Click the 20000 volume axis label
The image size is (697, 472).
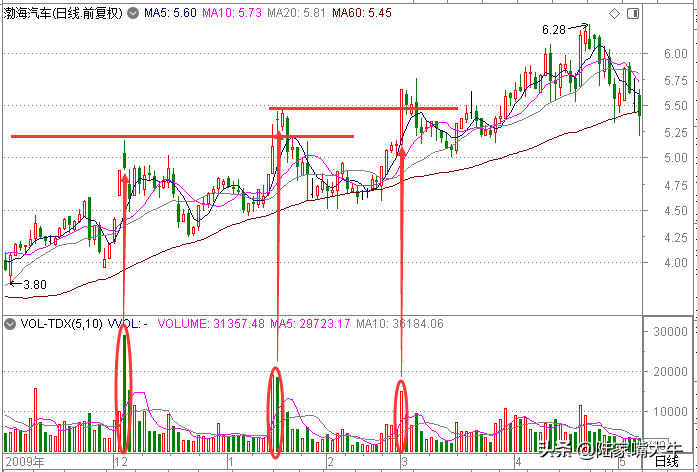click(x=670, y=372)
